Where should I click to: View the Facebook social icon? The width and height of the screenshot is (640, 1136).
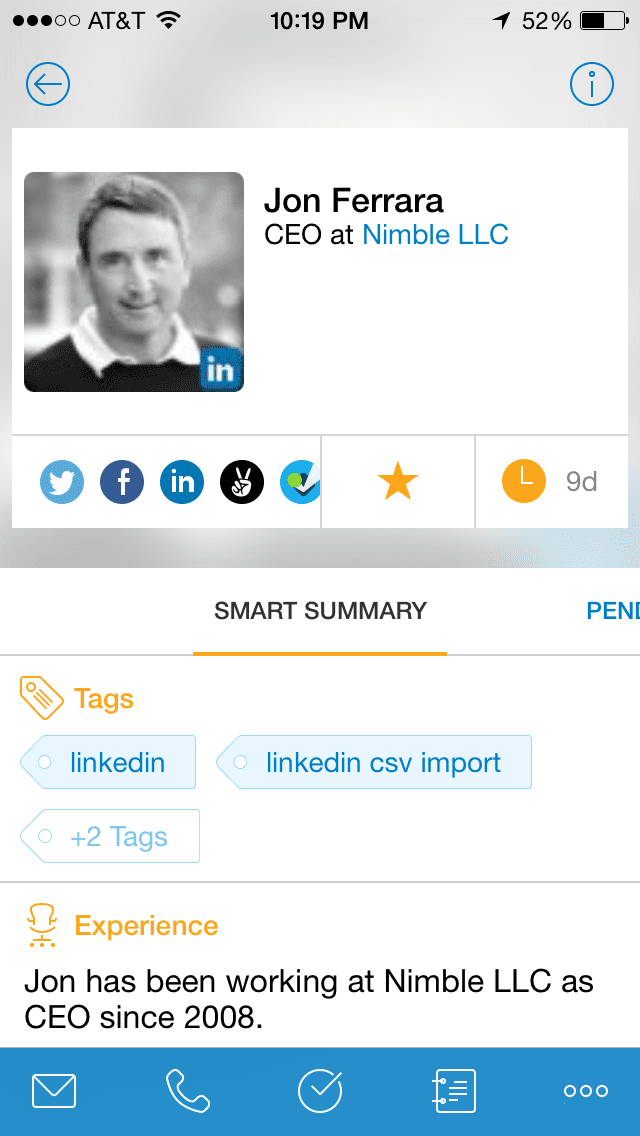(121, 481)
